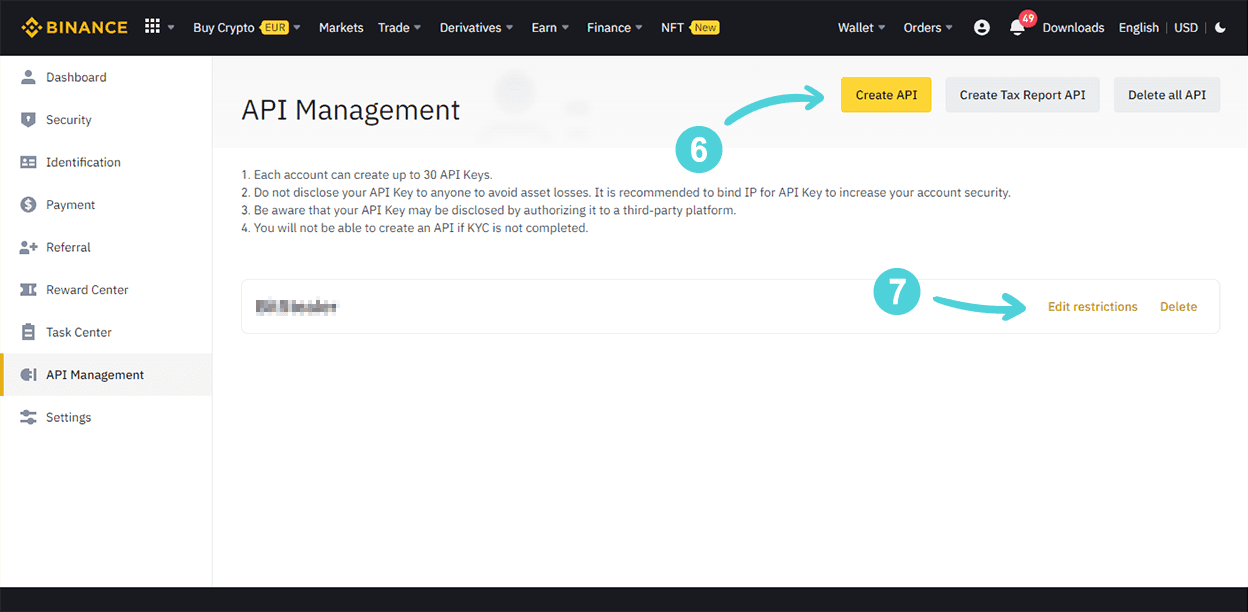Select the Security sidebar icon
Image resolution: width=1248 pixels, height=612 pixels.
[29, 119]
